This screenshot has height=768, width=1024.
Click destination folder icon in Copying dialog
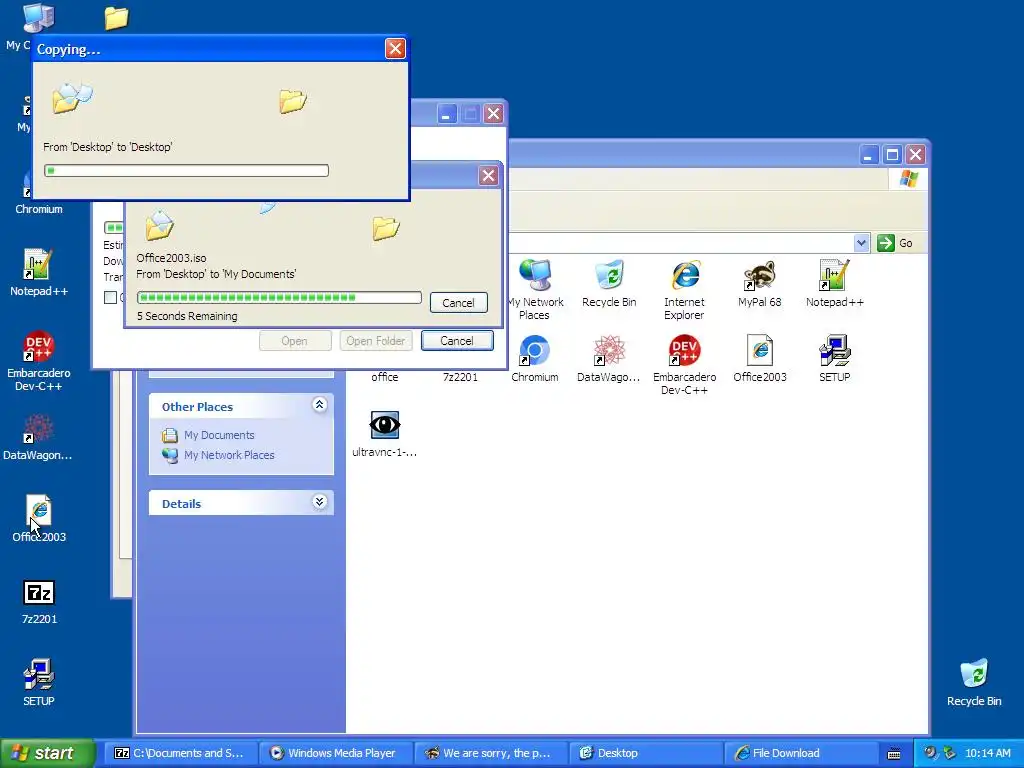293,101
